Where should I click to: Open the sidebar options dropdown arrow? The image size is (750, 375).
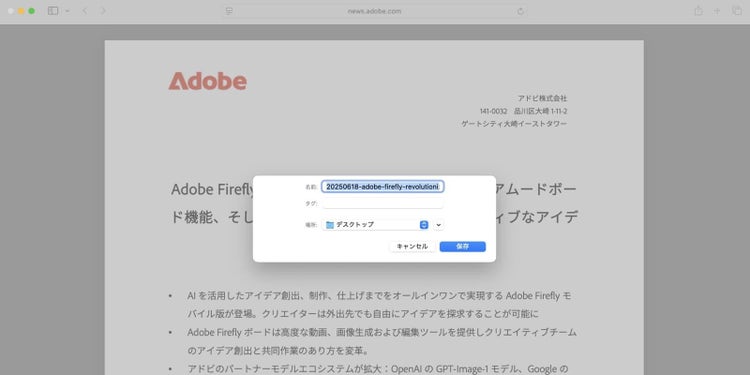point(67,11)
